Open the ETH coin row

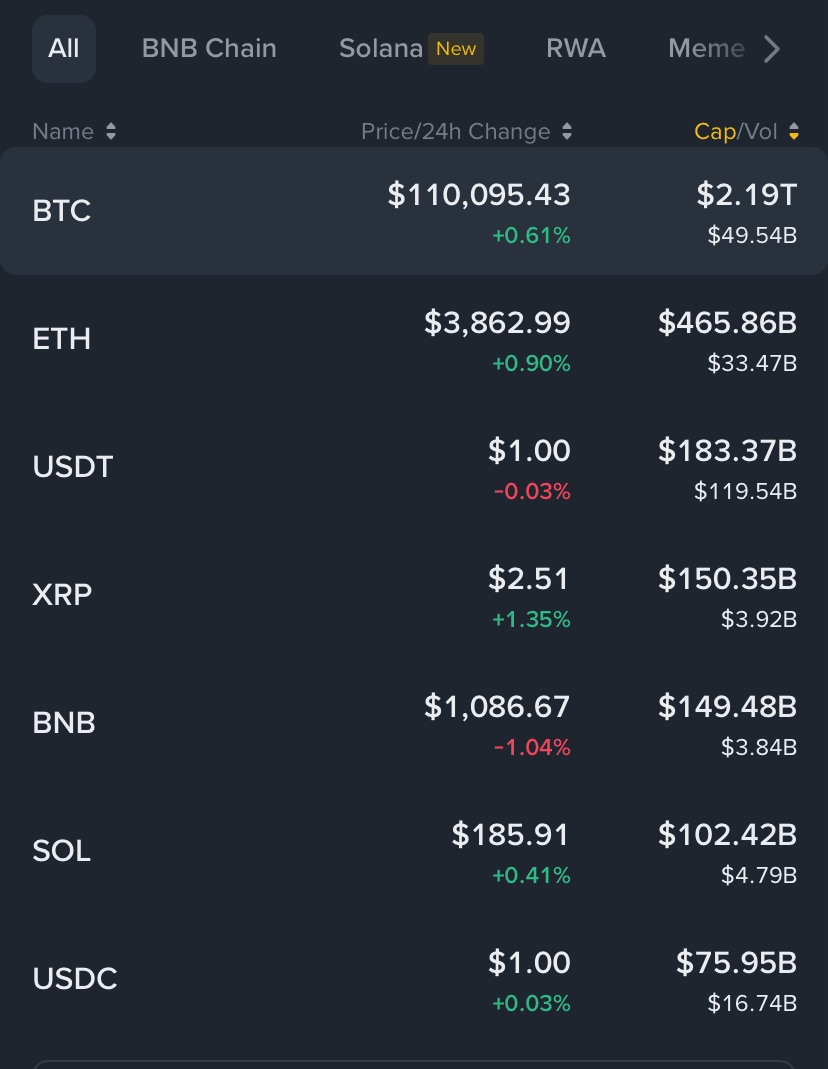[414, 339]
